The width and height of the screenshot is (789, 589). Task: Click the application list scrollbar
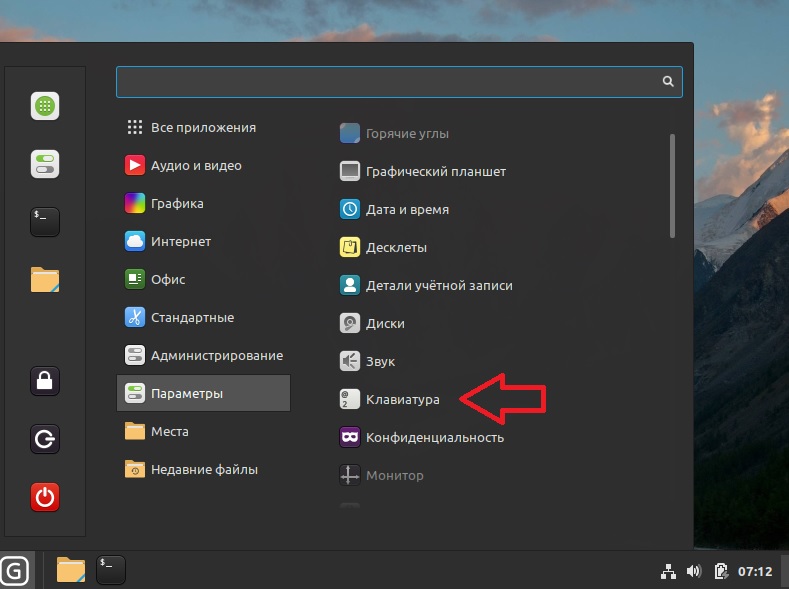click(672, 188)
